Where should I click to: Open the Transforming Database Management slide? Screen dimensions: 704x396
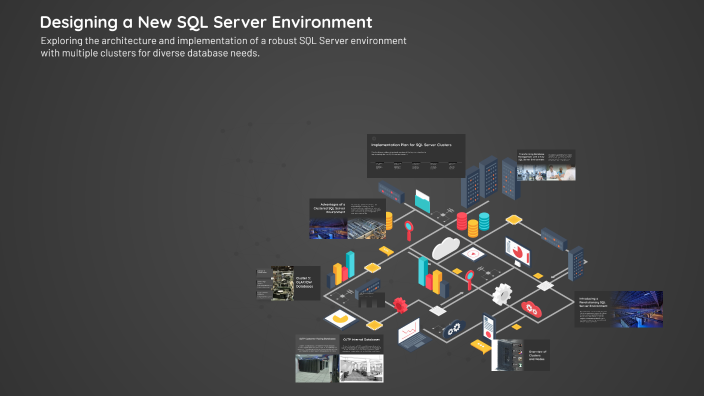point(546,165)
